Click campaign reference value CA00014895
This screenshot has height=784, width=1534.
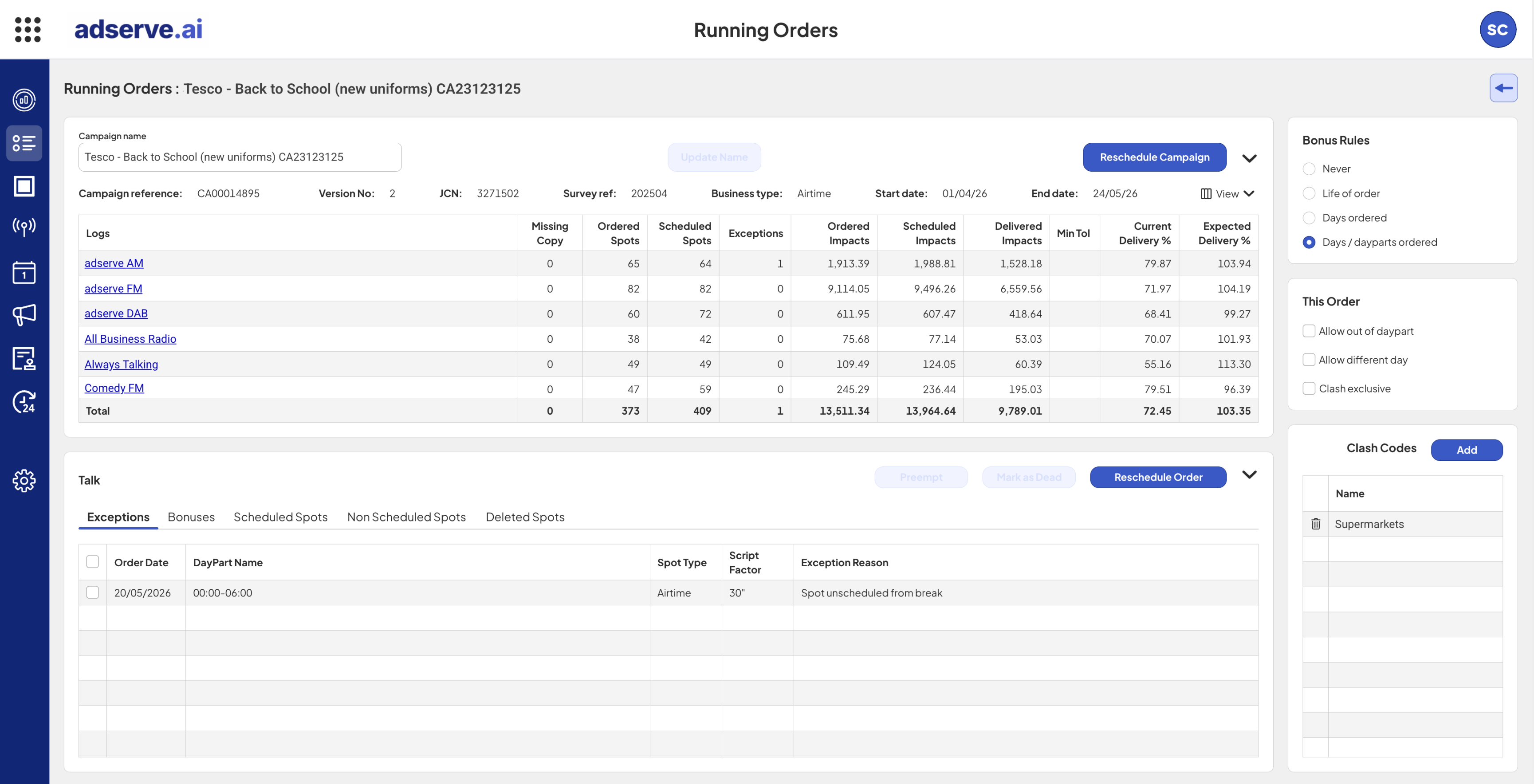[228, 193]
